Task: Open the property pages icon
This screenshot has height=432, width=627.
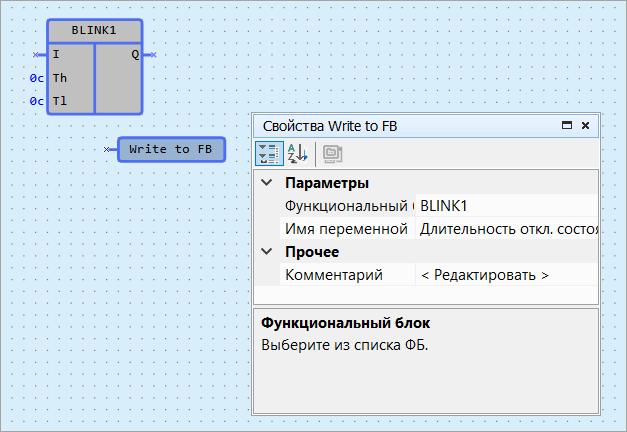Action: 332,153
